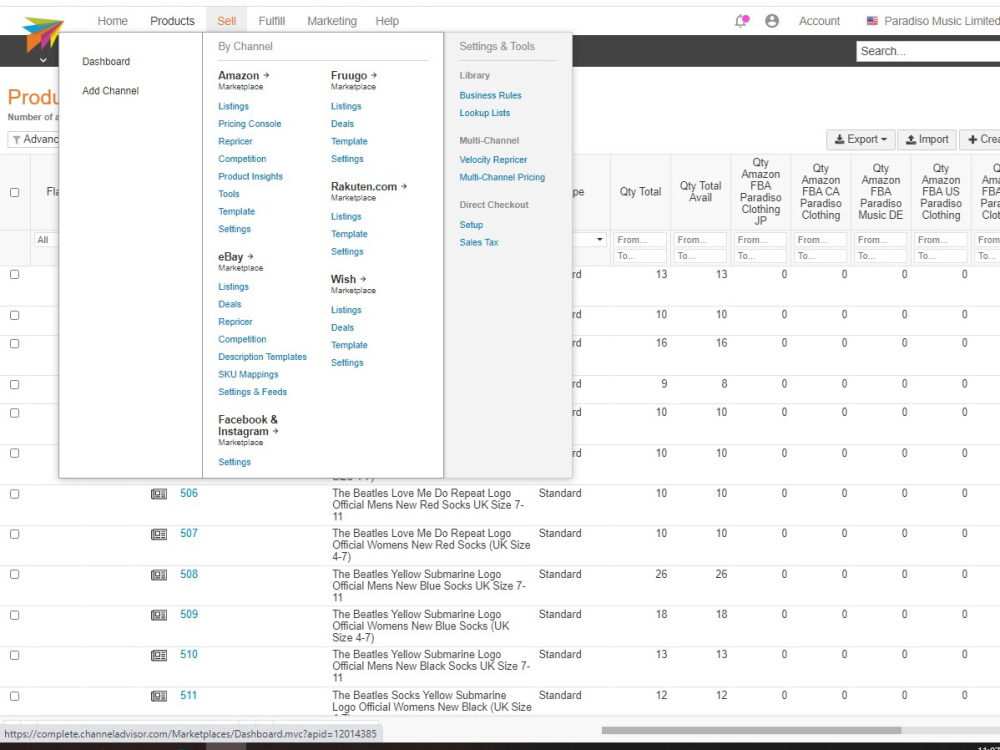1000x750 pixels.
Task: Open the Marketing menu
Action: 332,21
